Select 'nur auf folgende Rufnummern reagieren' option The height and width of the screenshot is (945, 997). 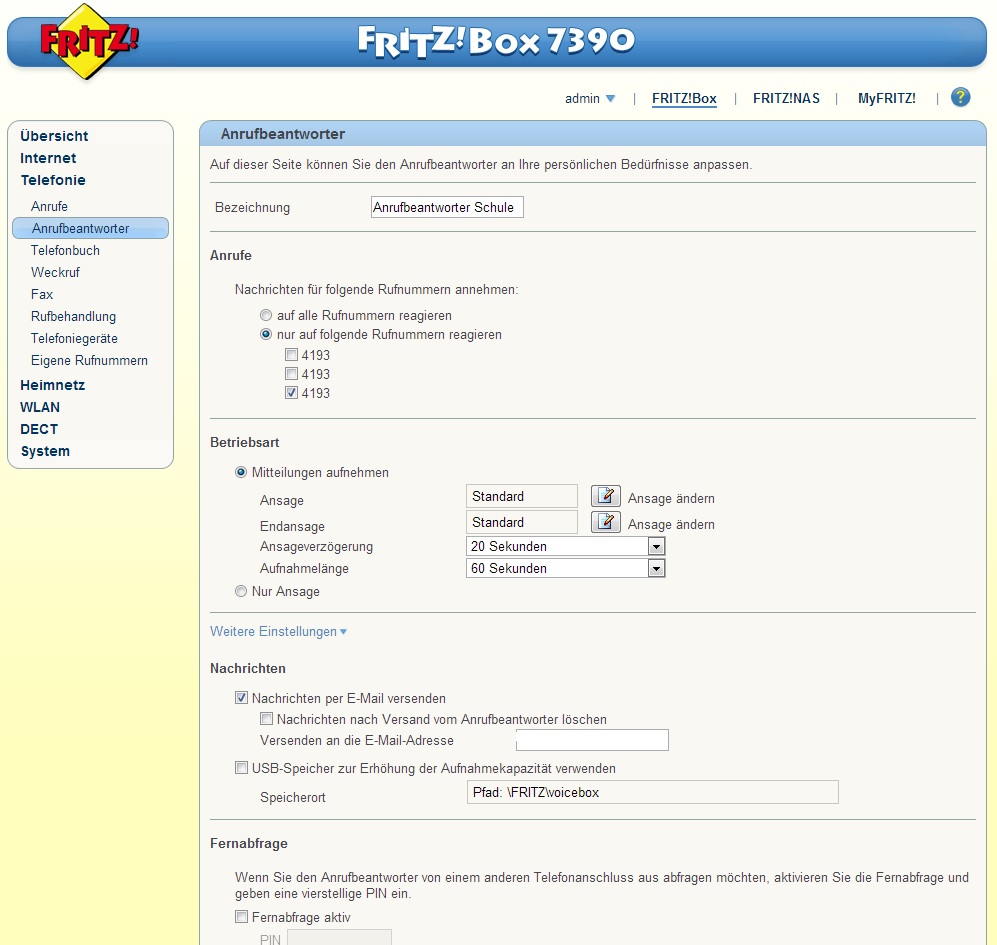(x=266, y=335)
